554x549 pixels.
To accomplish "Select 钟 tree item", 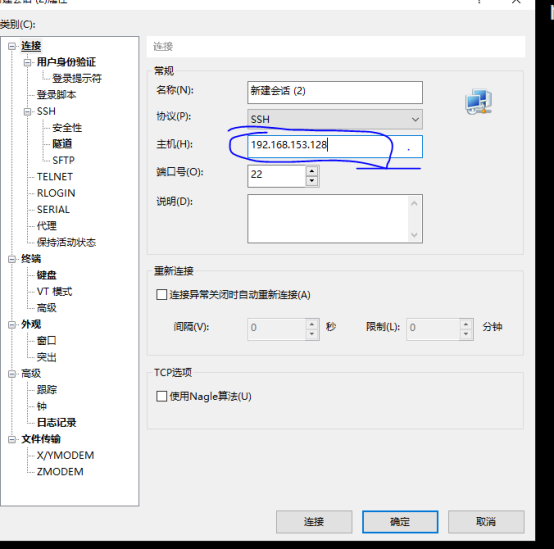I will [42, 406].
